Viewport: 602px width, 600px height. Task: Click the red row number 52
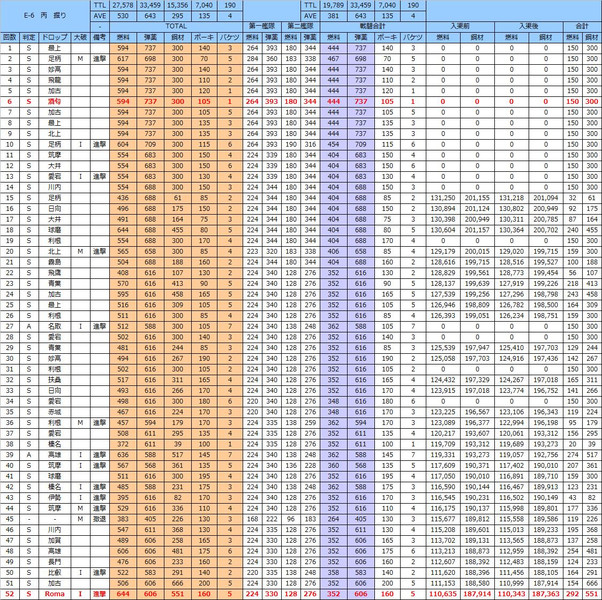pos(10,594)
